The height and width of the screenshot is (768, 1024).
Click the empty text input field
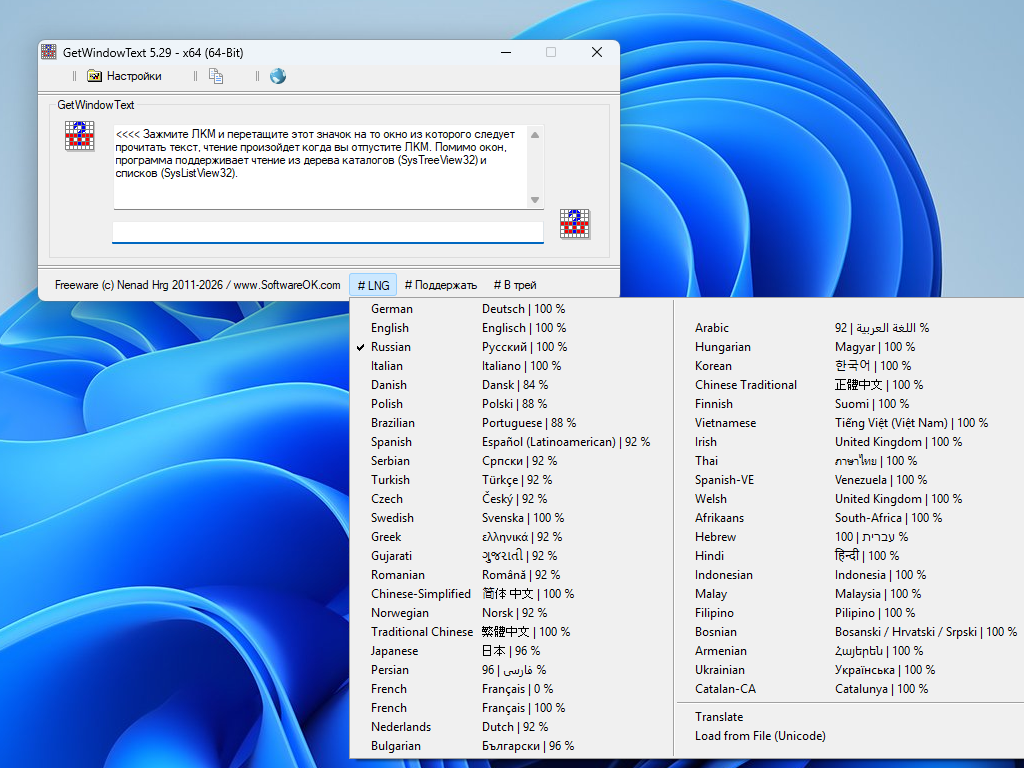click(327, 232)
